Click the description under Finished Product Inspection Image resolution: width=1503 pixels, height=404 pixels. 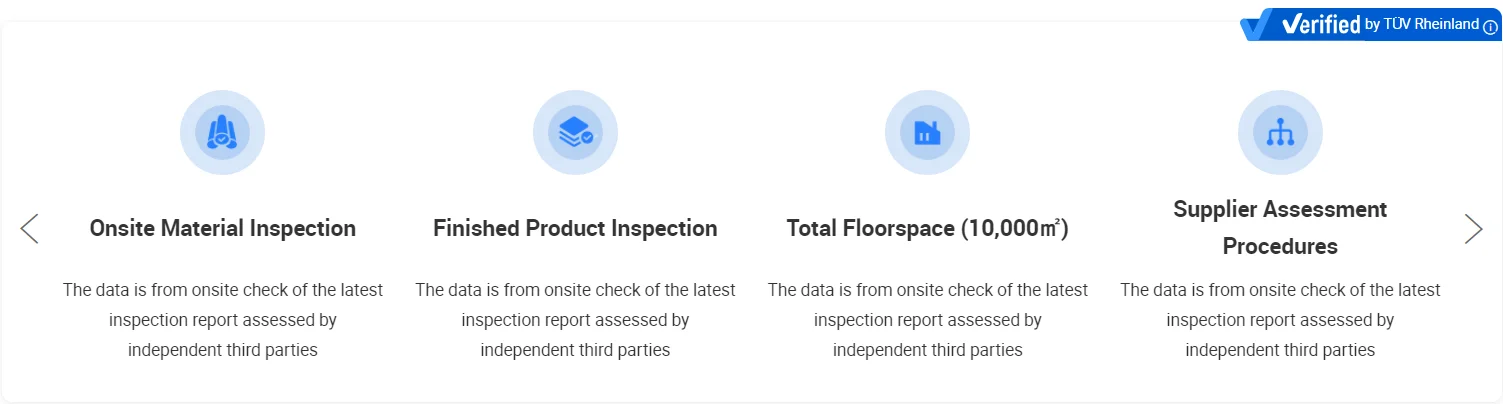click(x=575, y=320)
